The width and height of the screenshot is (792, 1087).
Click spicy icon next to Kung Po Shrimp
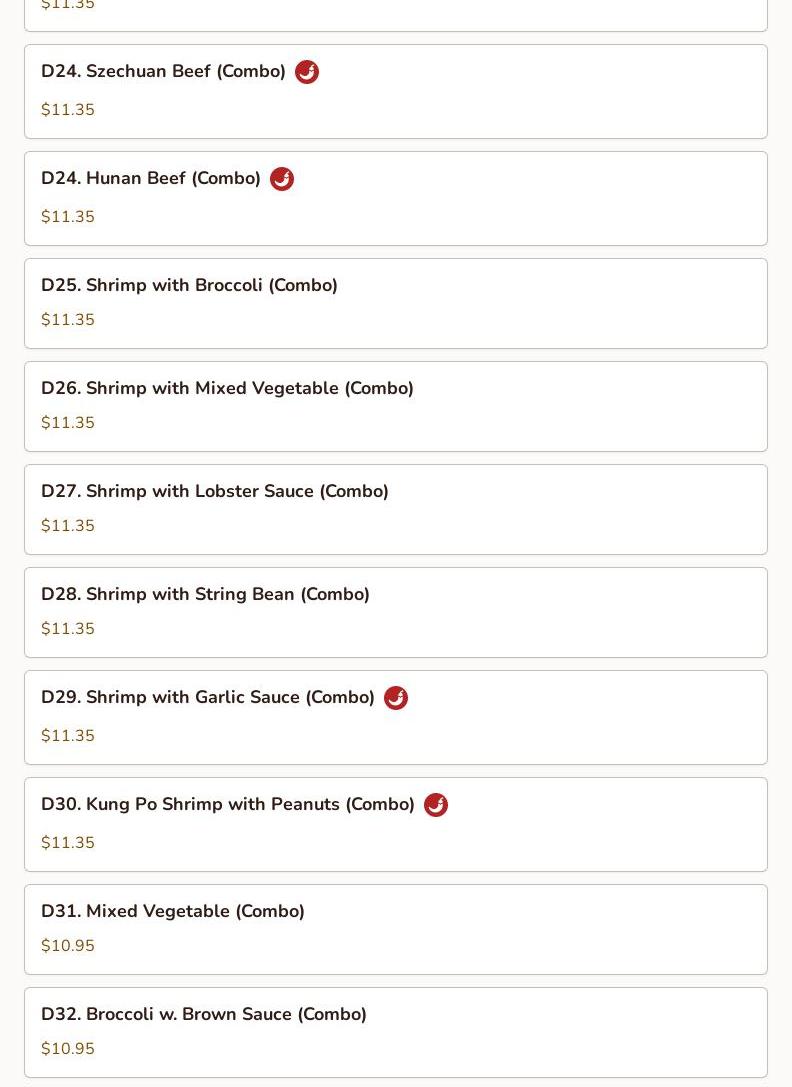point(436,805)
